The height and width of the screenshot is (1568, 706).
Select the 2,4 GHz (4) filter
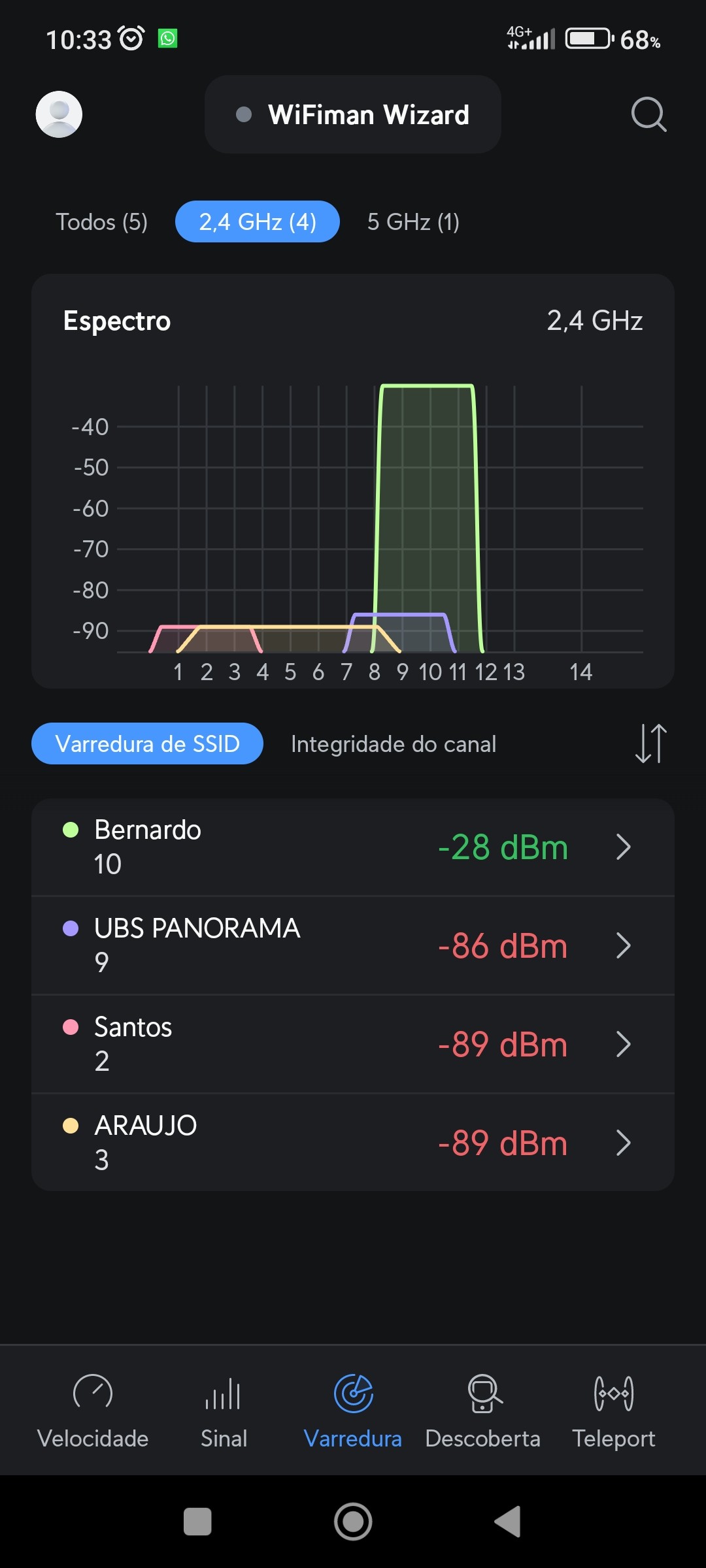(258, 222)
